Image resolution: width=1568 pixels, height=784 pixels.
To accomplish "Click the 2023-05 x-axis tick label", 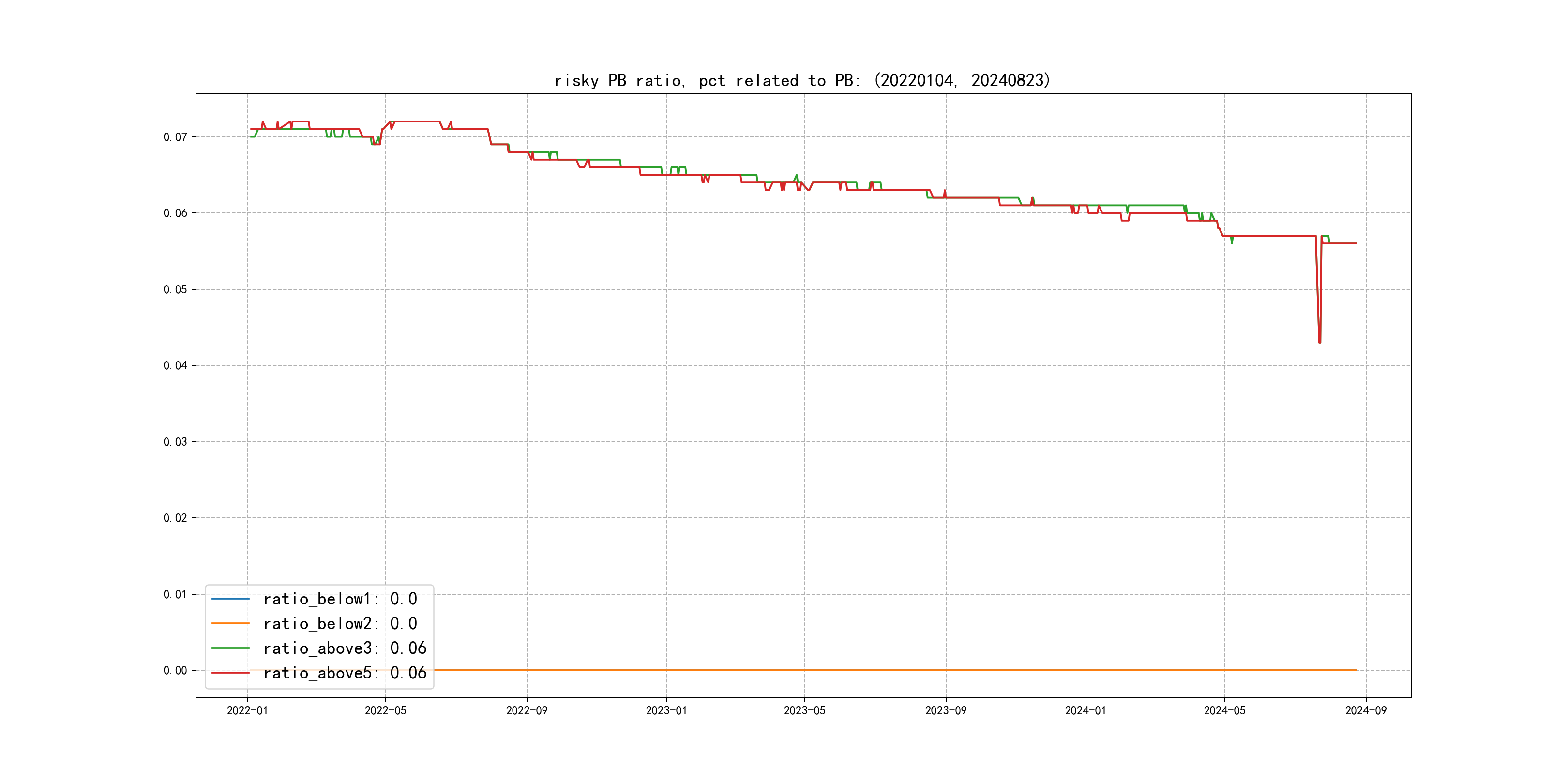I will click(804, 711).
